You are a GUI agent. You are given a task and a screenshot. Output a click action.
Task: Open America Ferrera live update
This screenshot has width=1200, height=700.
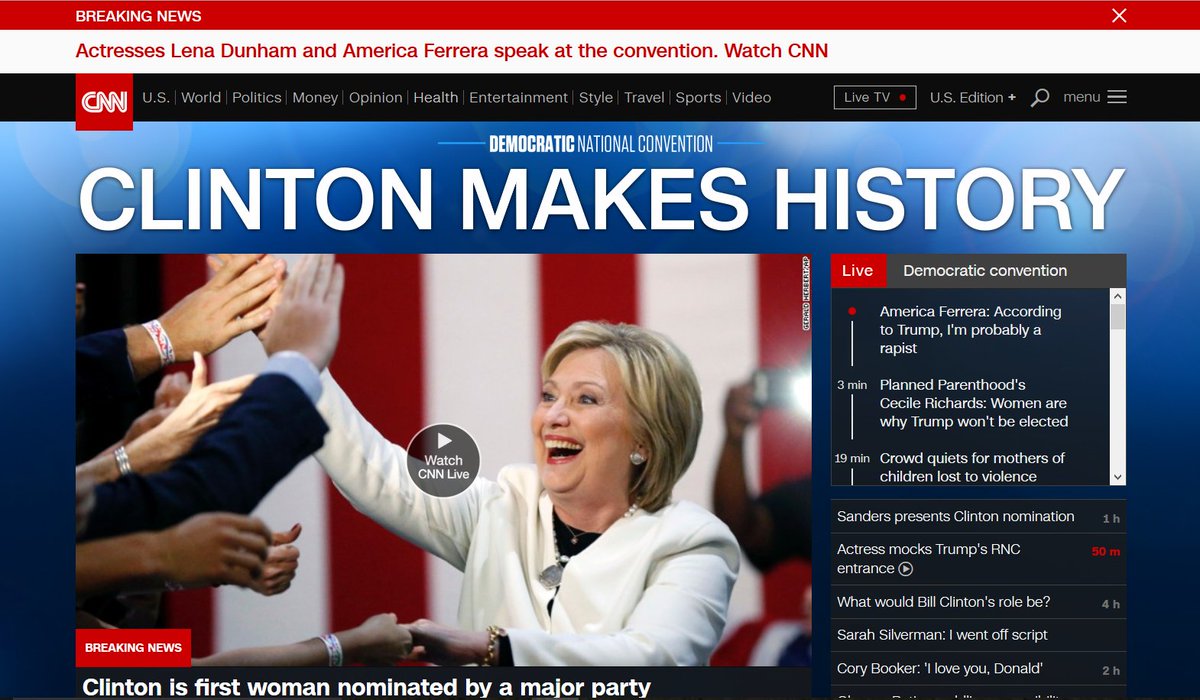(x=971, y=330)
